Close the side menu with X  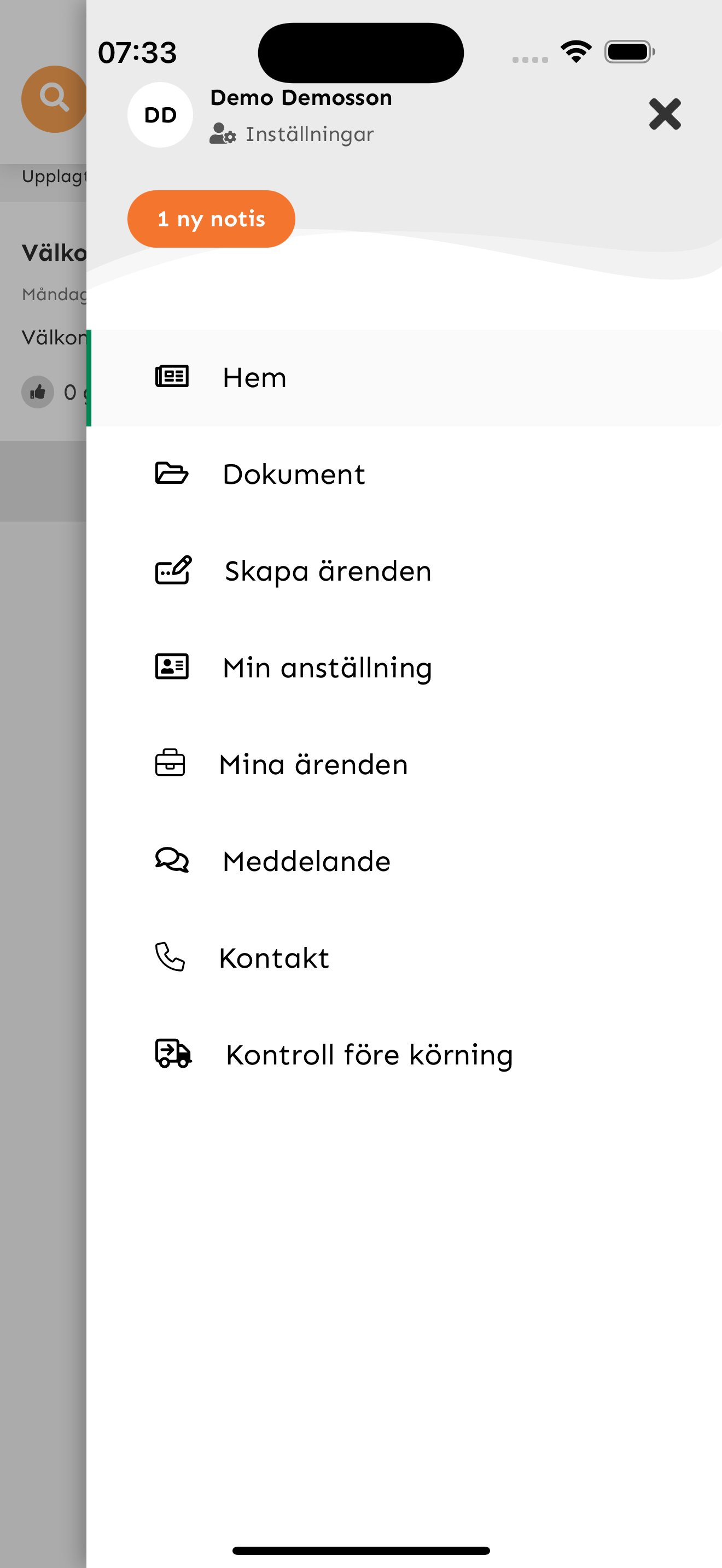[665, 114]
